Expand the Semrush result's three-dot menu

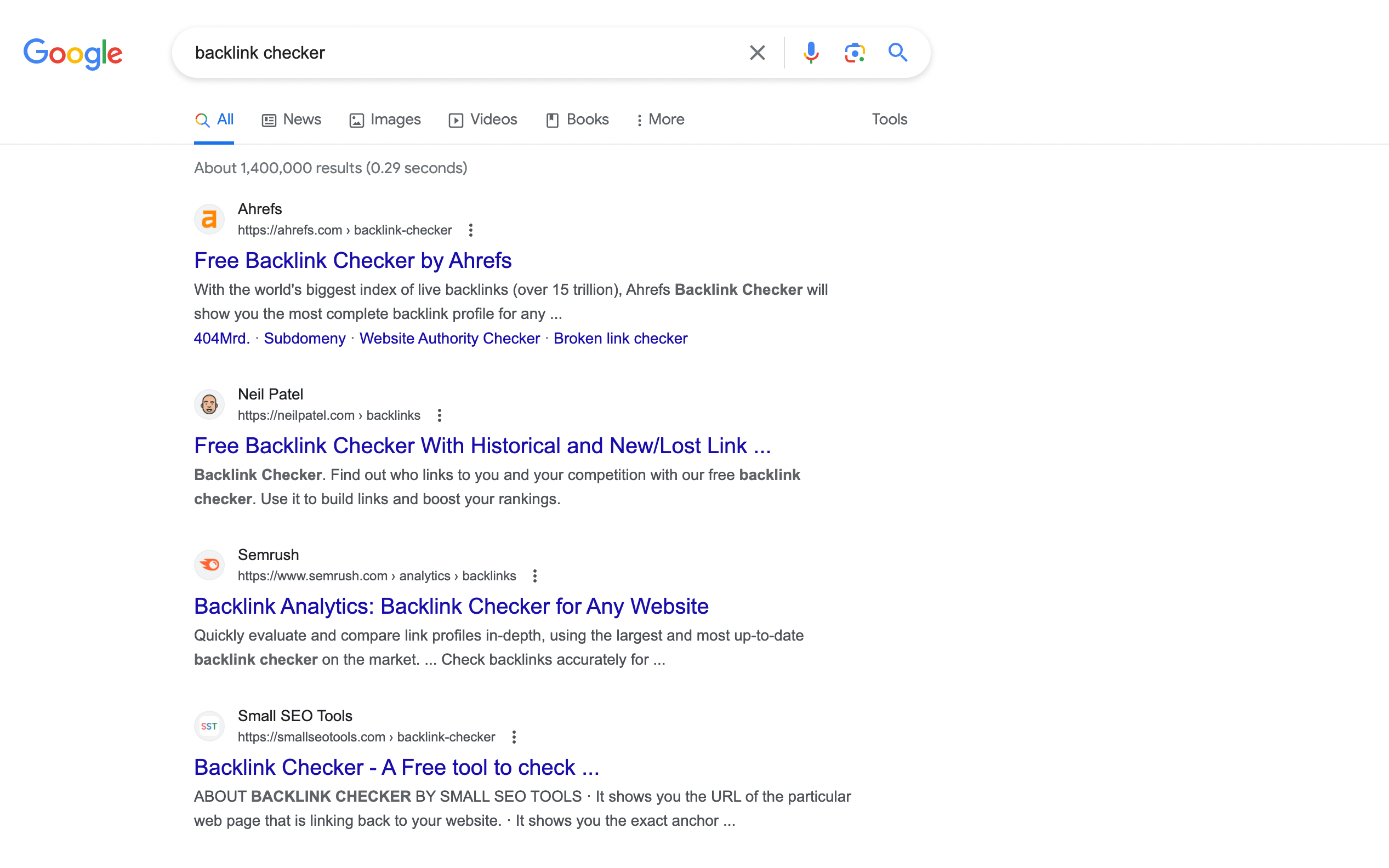pos(534,576)
